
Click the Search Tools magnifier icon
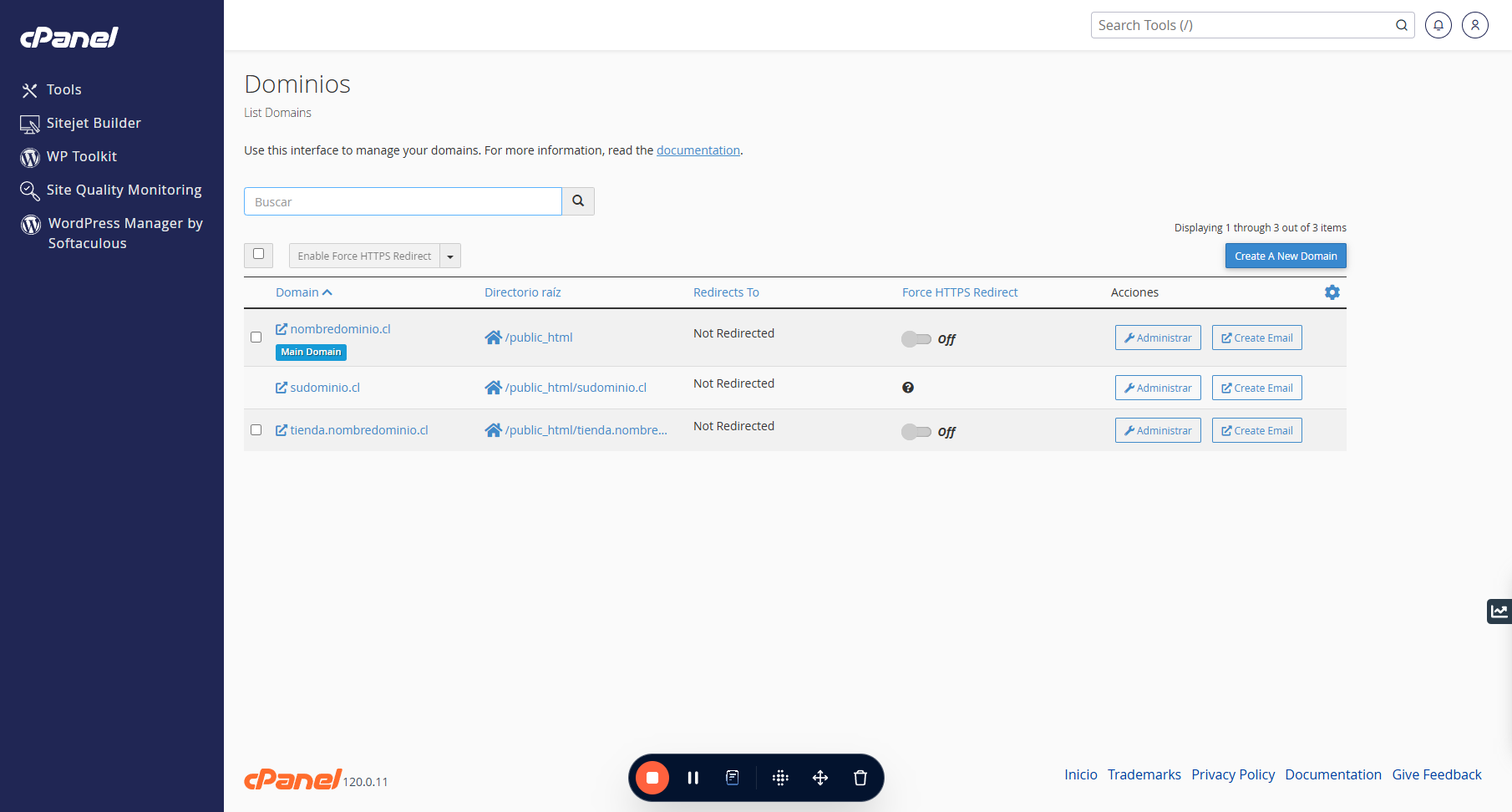(1402, 25)
